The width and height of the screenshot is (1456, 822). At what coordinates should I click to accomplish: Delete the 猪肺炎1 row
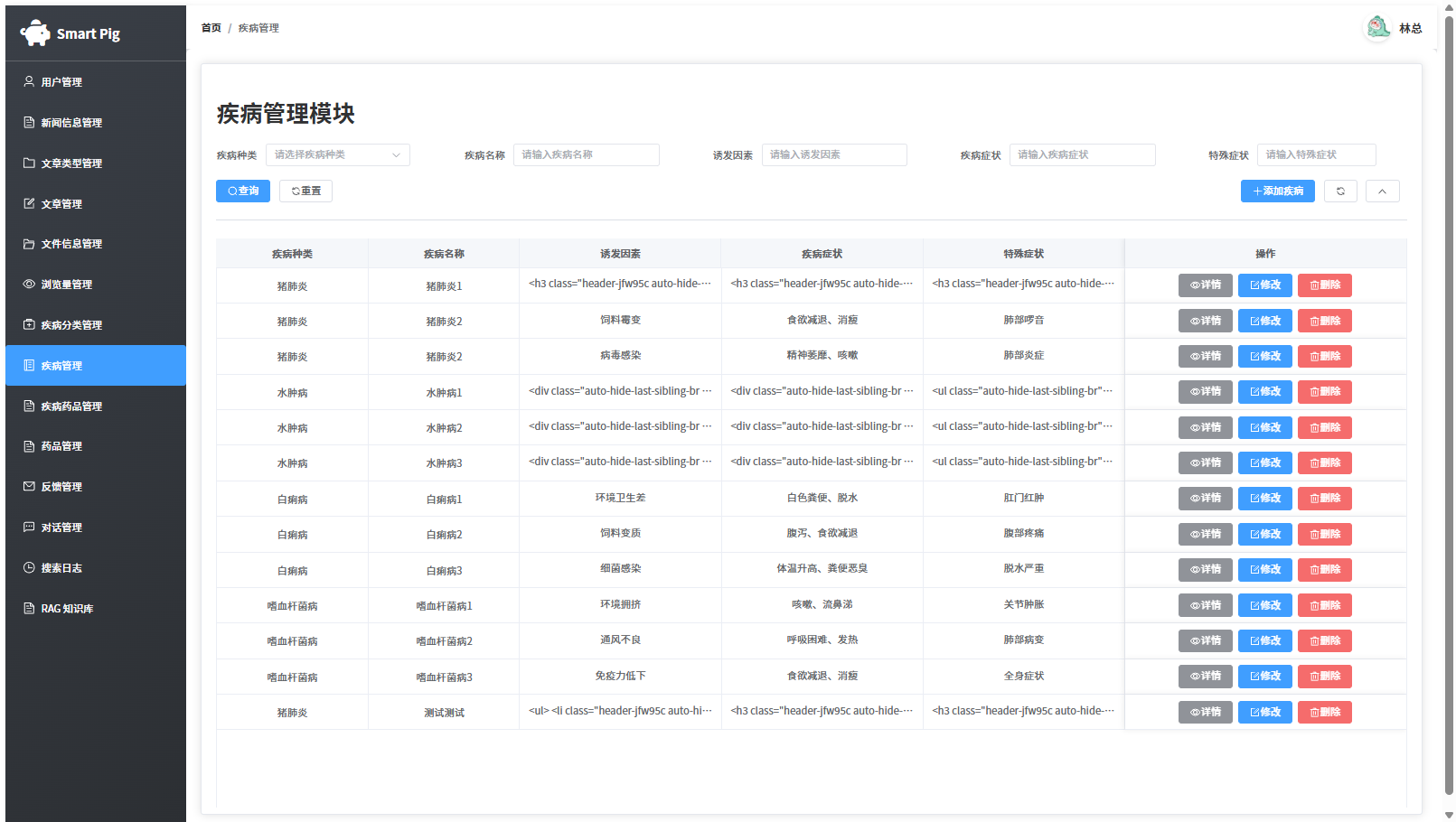pos(1325,285)
